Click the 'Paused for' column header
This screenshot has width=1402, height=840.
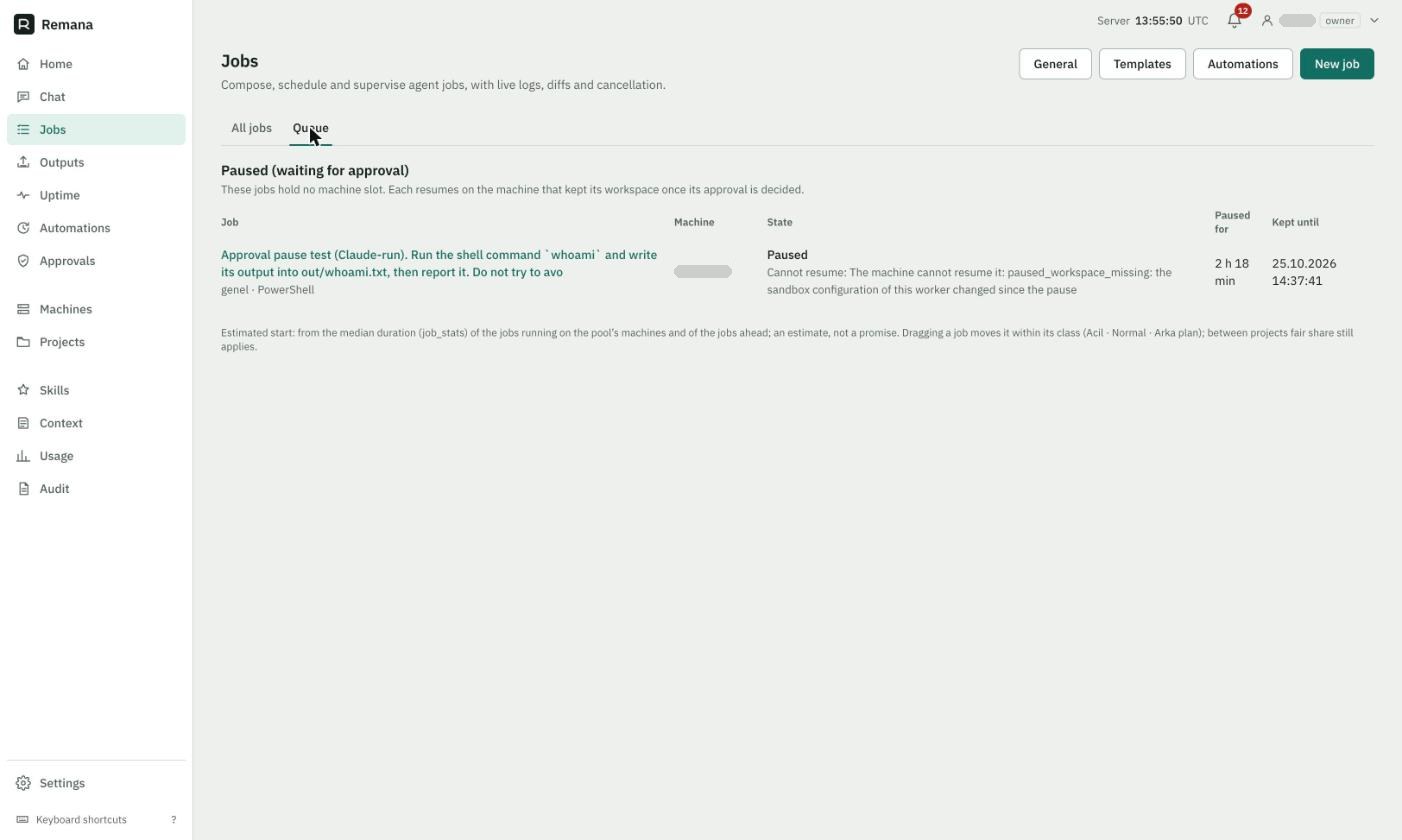pyautogui.click(x=1232, y=222)
